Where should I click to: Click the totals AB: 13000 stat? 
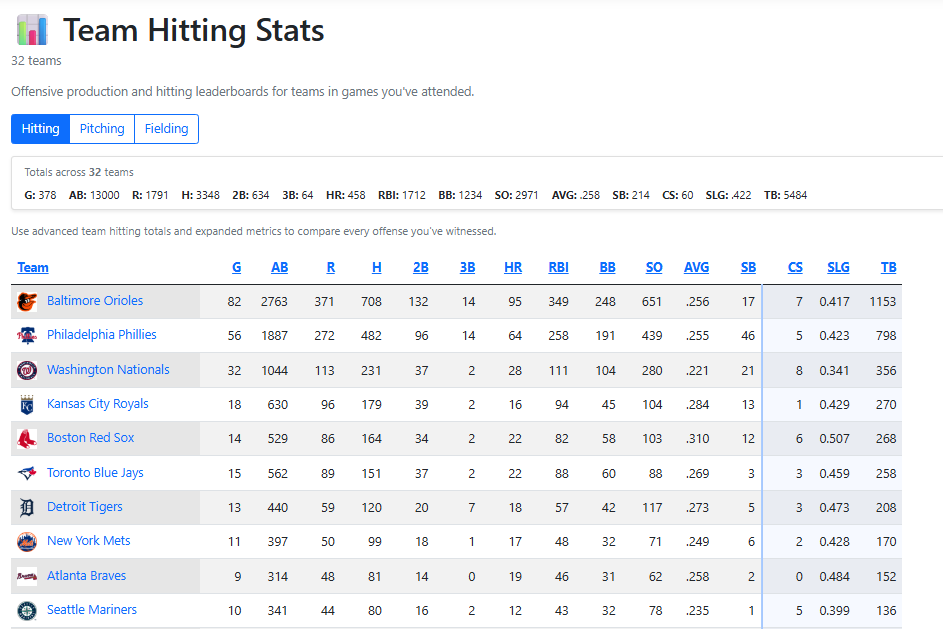tap(94, 195)
